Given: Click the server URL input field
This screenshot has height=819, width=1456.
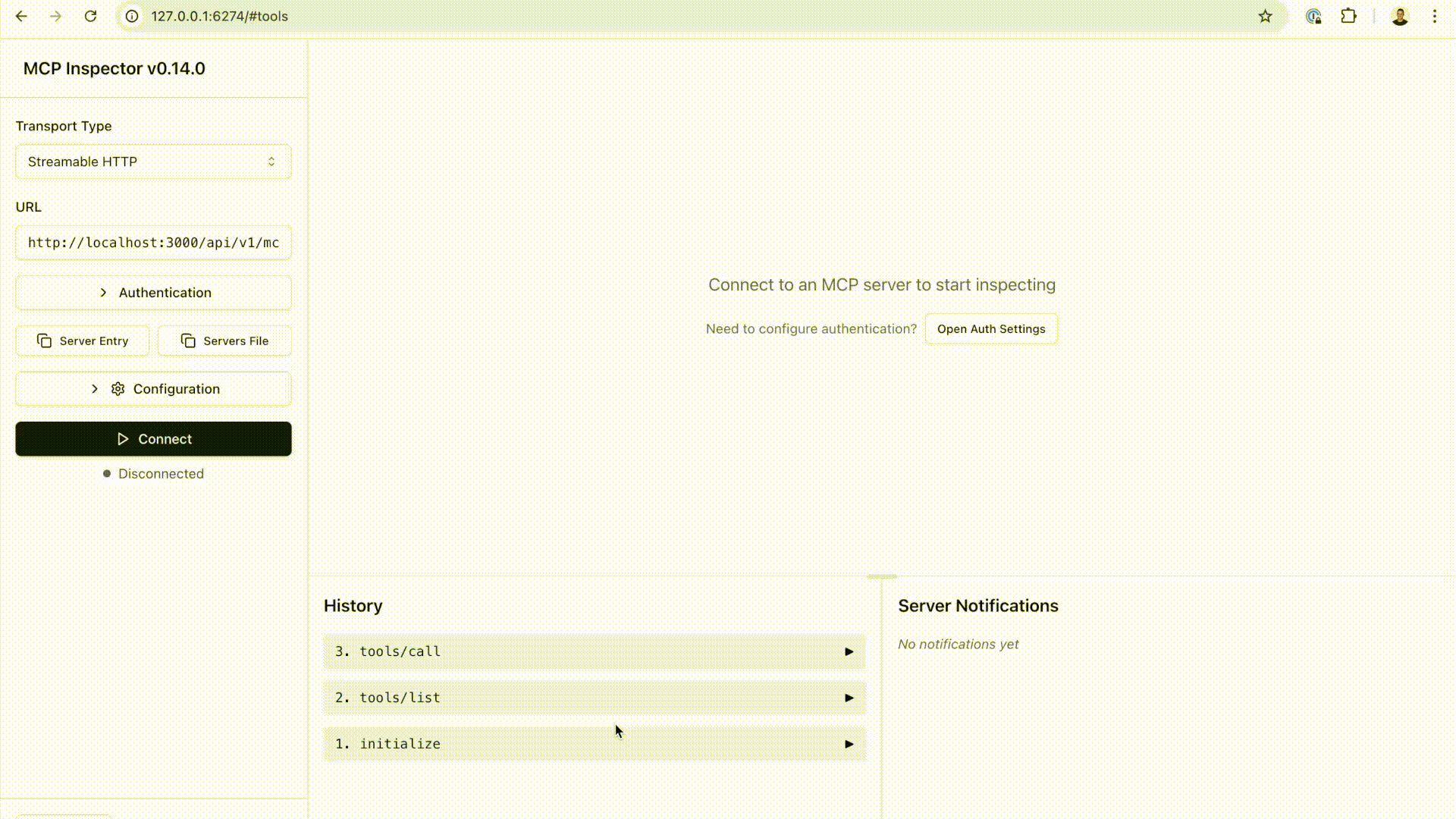Looking at the screenshot, I should click(153, 243).
